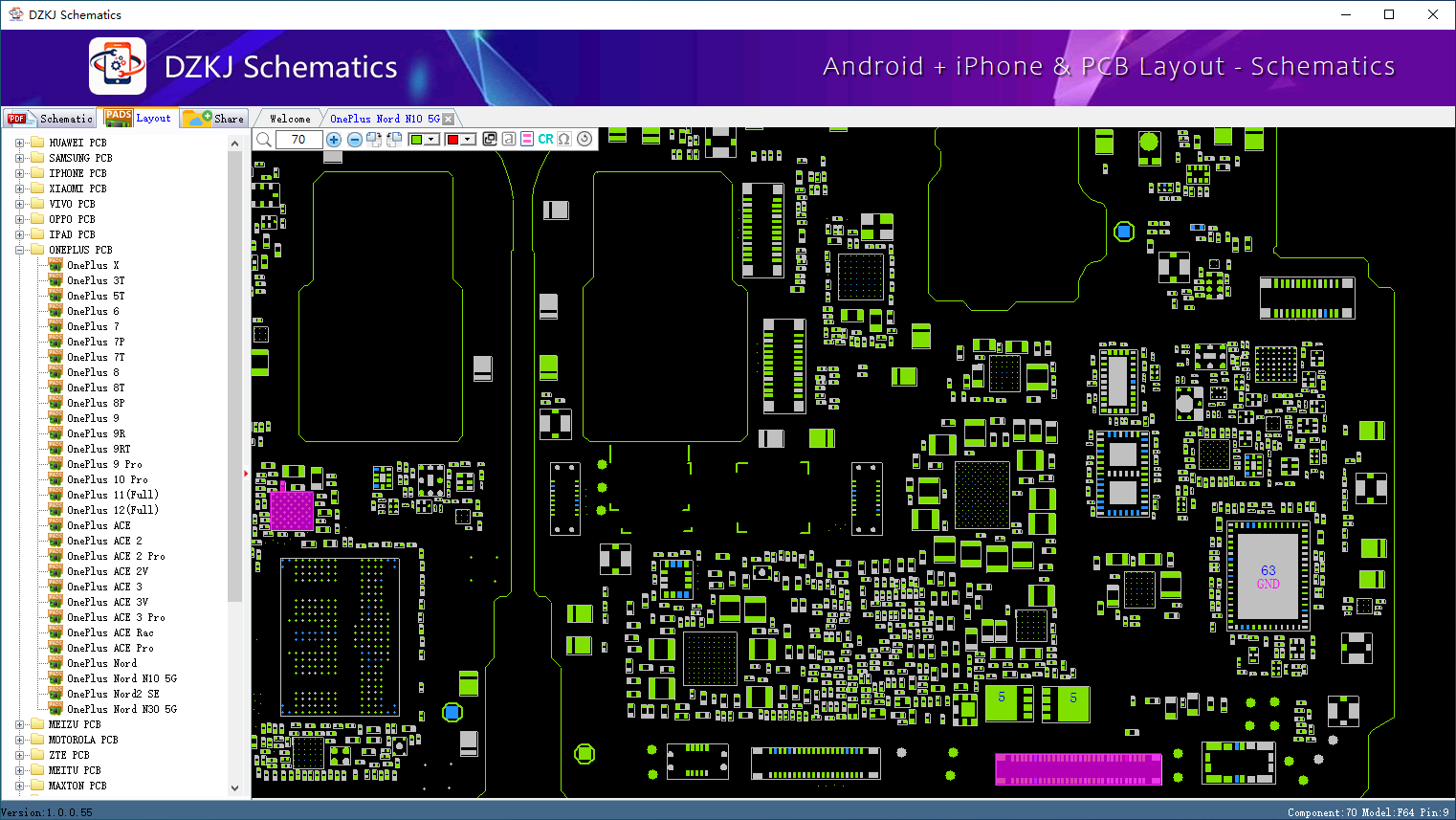The image size is (1456, 820).
Task: Click the cyan CR toolbar icon
Action: pyautogui.click(x=545, y=140)
